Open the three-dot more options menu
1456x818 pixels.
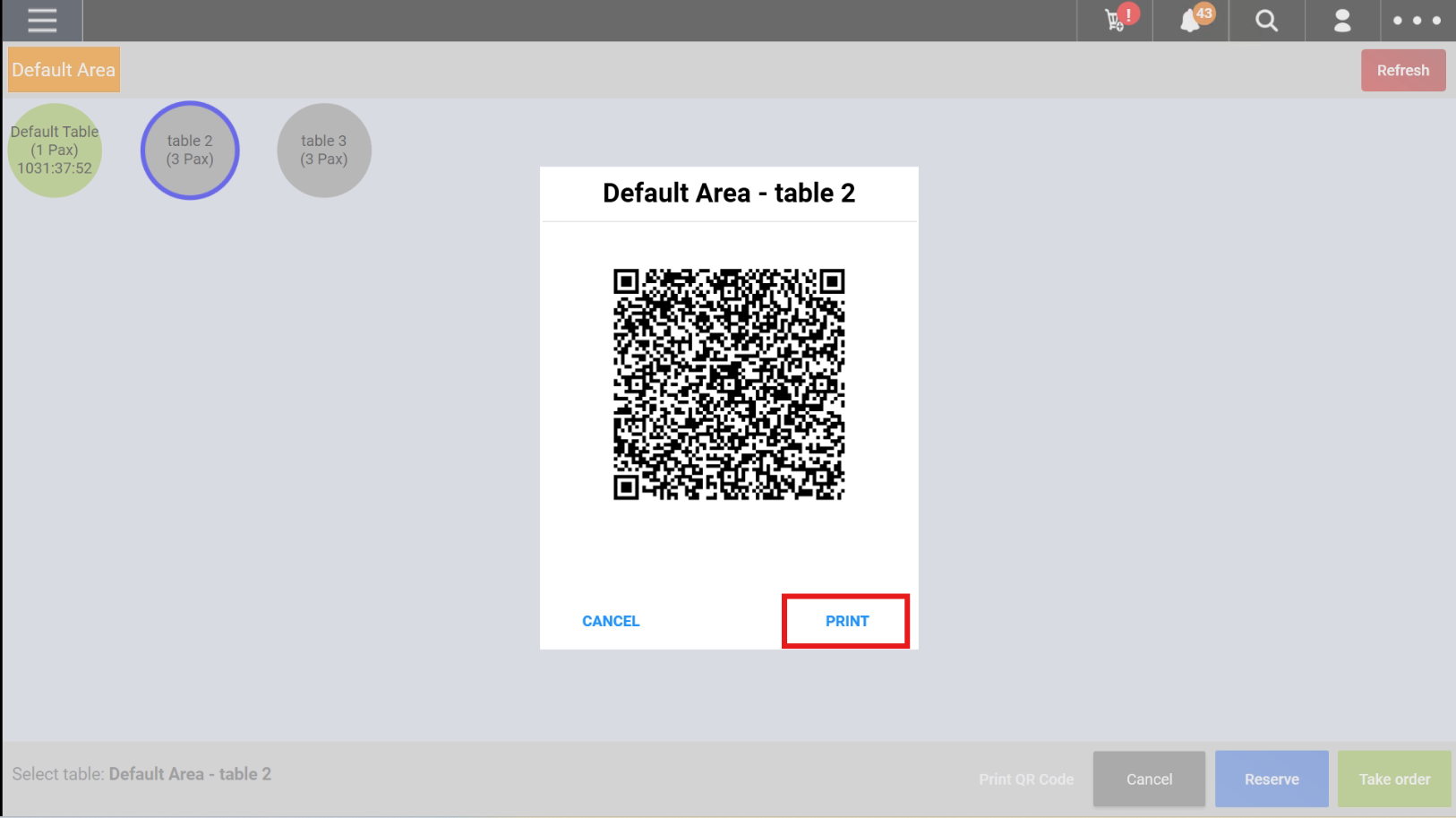(x=1417, y=21)
